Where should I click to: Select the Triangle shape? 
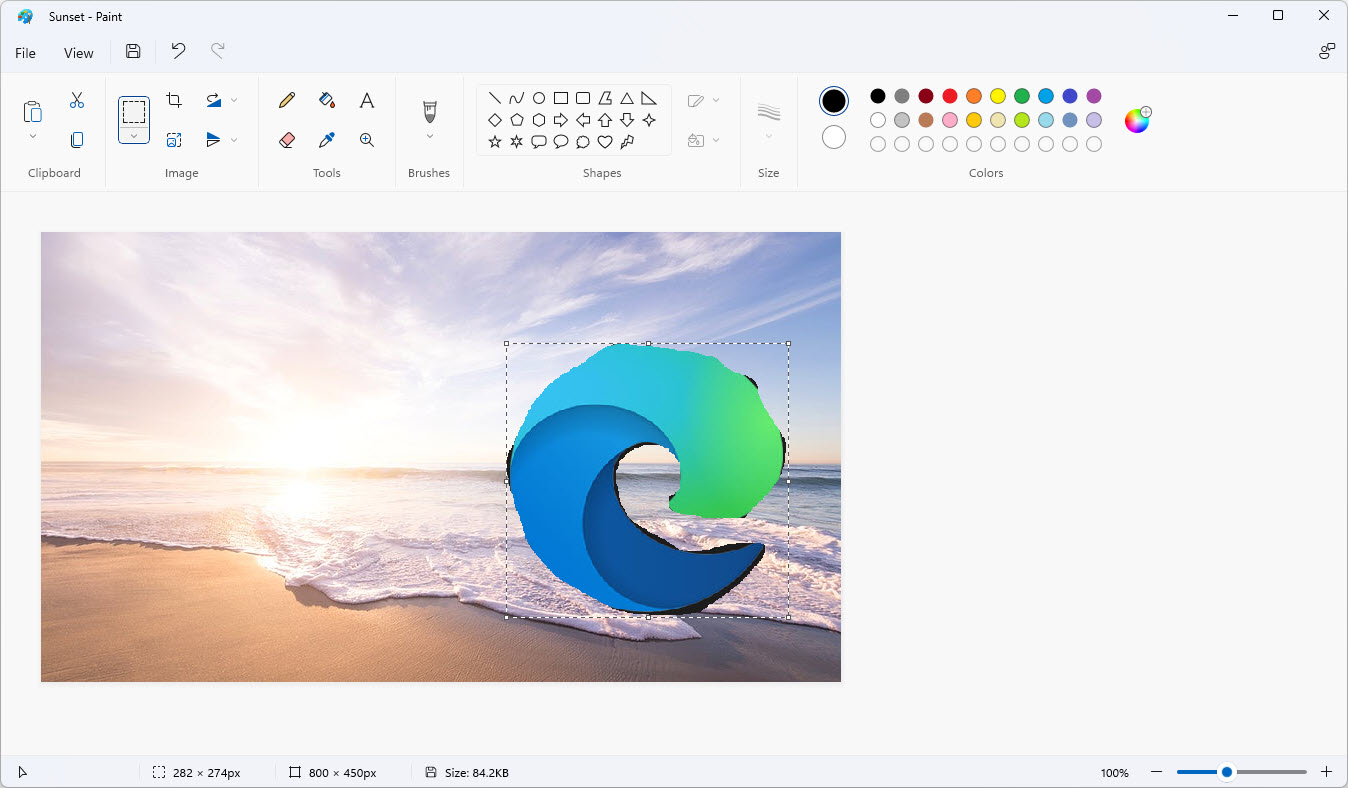(x=627, y=98)
